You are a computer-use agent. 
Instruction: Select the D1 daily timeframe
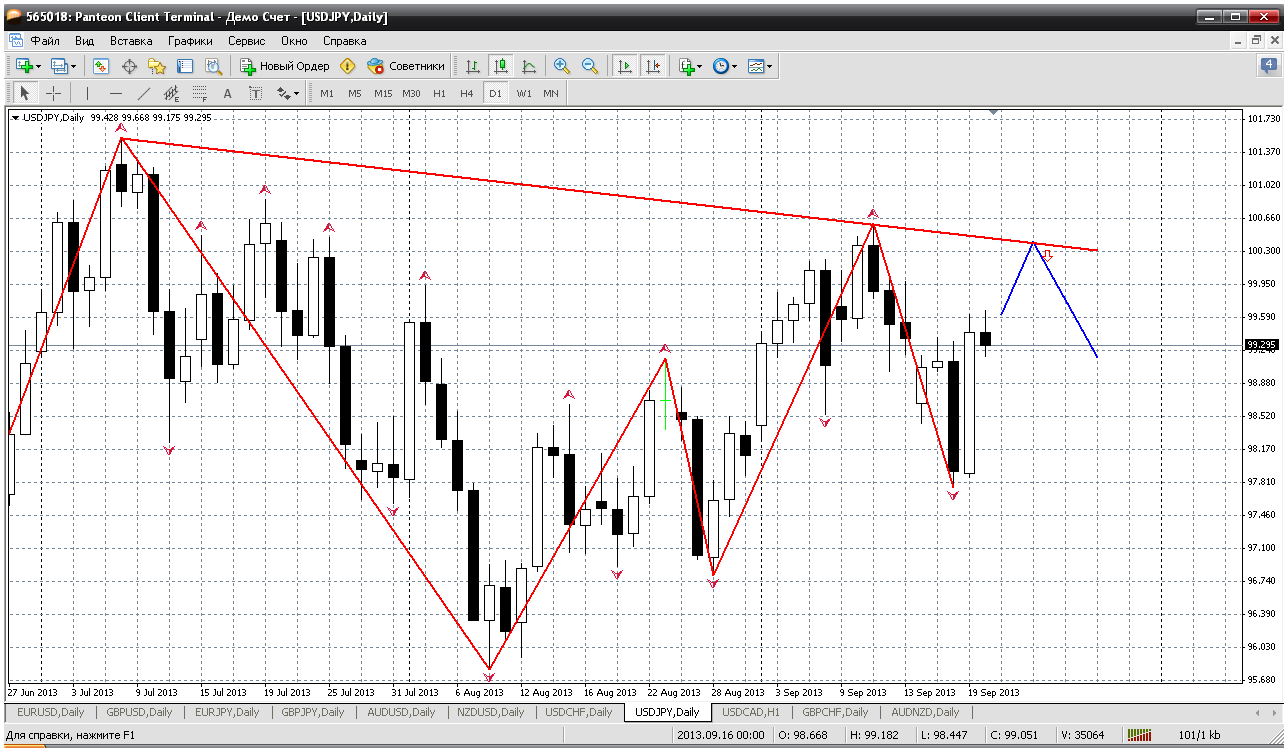[495, 93]
